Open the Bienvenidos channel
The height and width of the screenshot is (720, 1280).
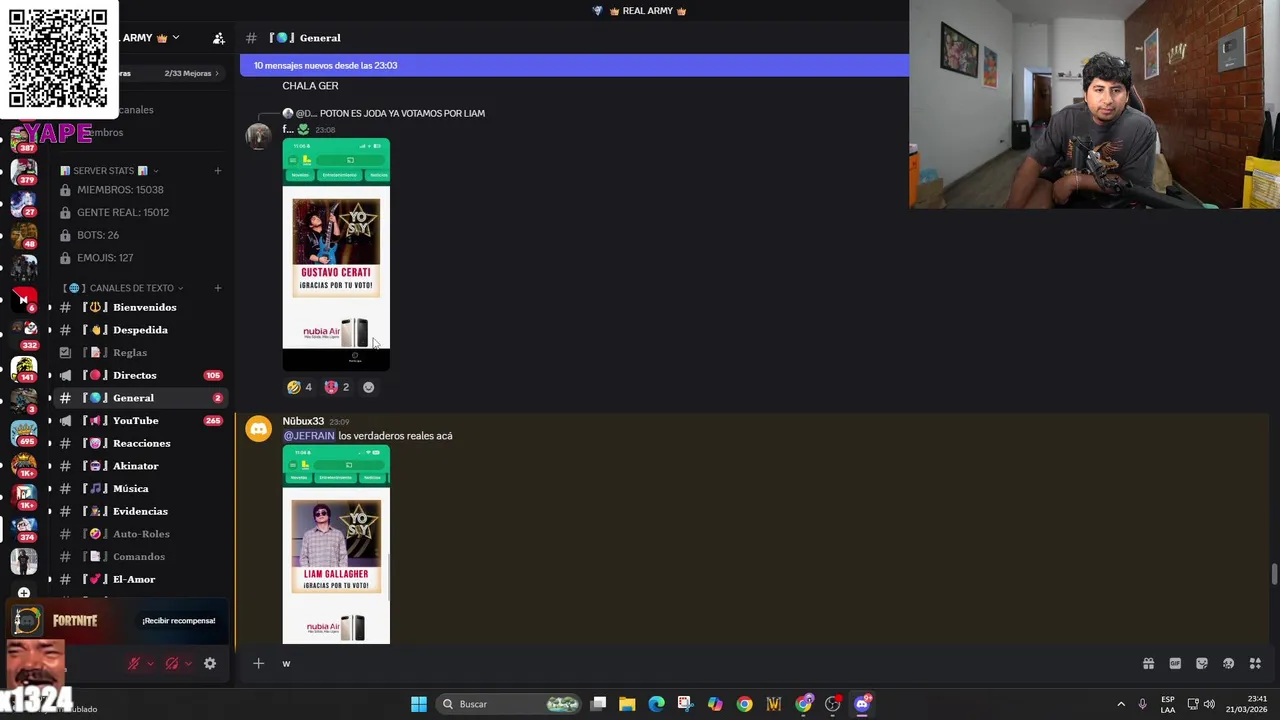(140, 307)
